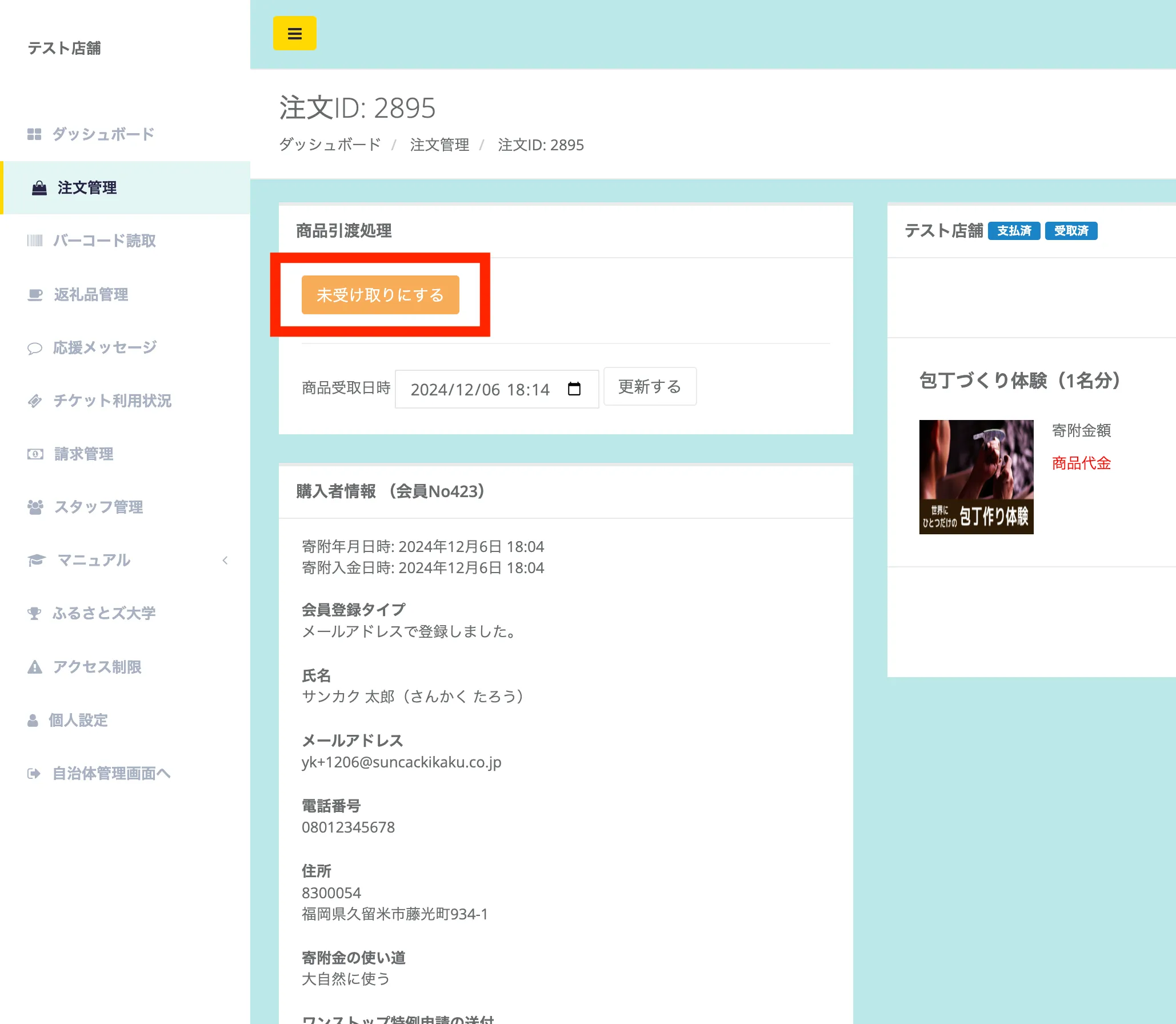The height and width of the screenshot is (1024, 1176).
Task: Click phone number 08012345678
Action: click(x=349, y=827)
